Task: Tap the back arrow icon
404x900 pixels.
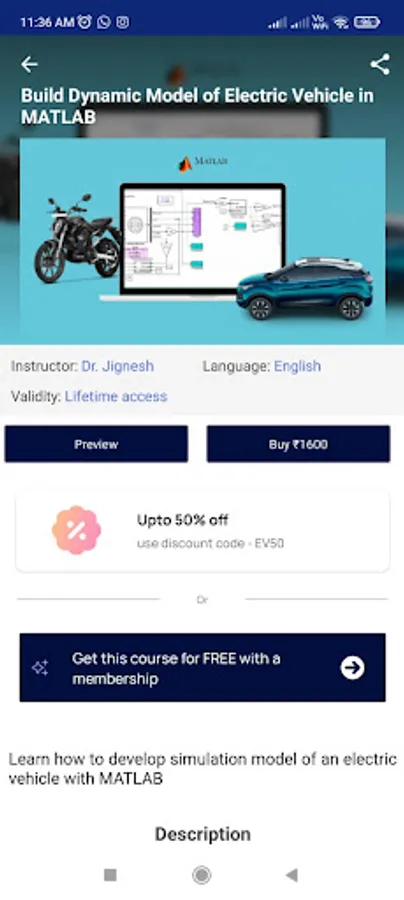Action: 29,64
